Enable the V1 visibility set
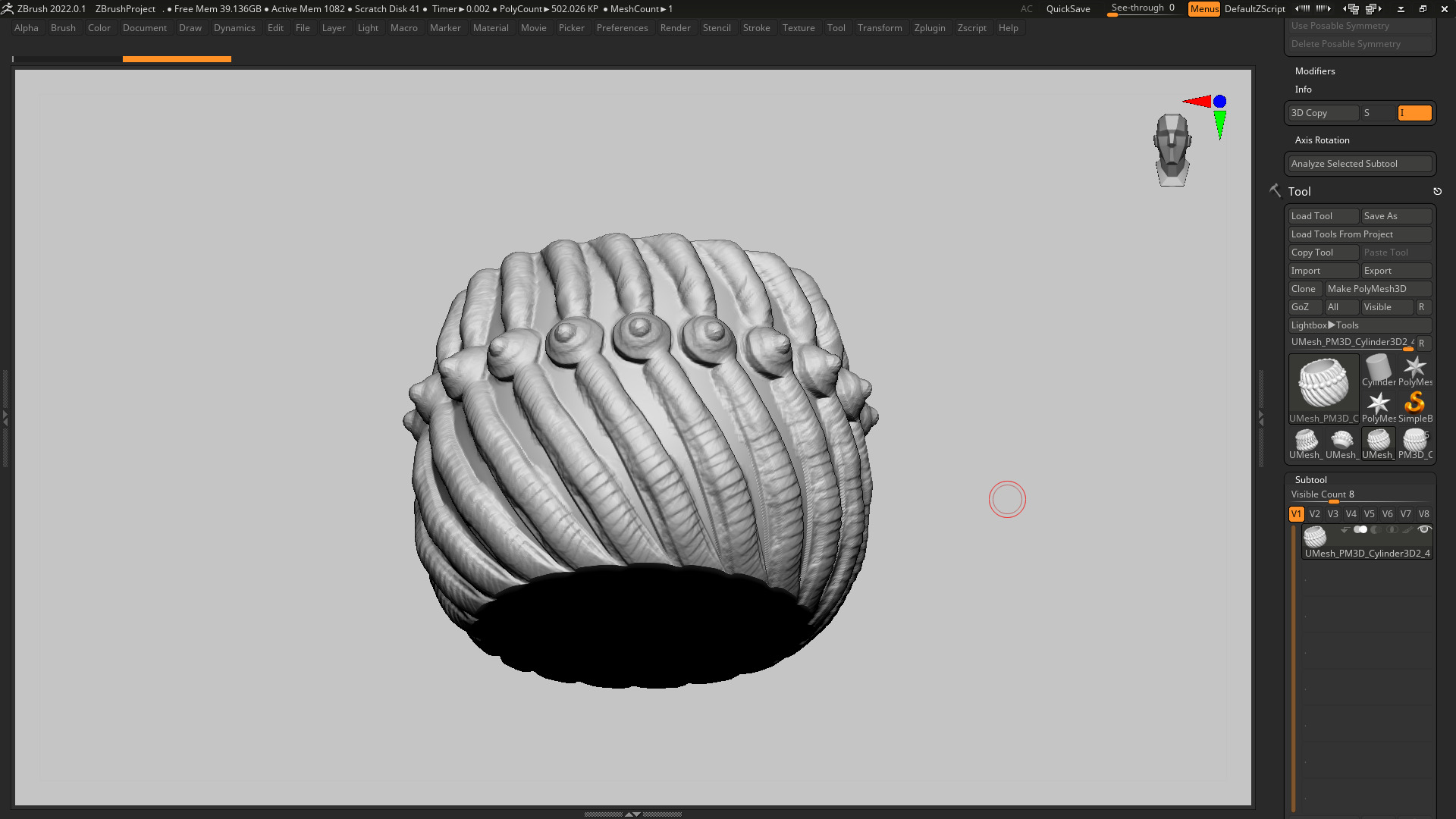 coord(1296,514)
